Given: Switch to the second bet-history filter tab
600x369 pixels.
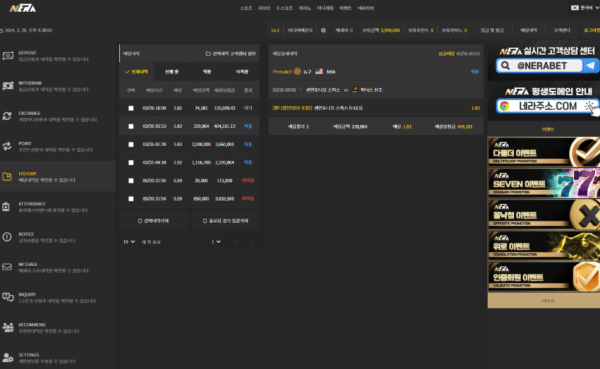Looking at the screenshot, I should pyautogui.click(x=172, y=72).
